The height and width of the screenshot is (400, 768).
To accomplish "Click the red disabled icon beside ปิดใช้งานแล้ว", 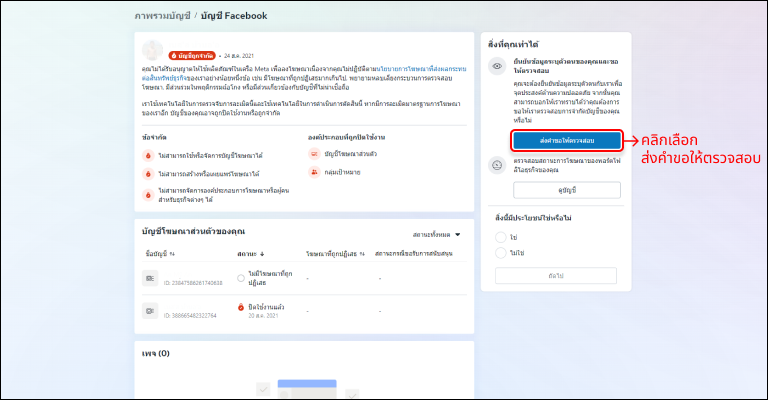I will [240, 307].
